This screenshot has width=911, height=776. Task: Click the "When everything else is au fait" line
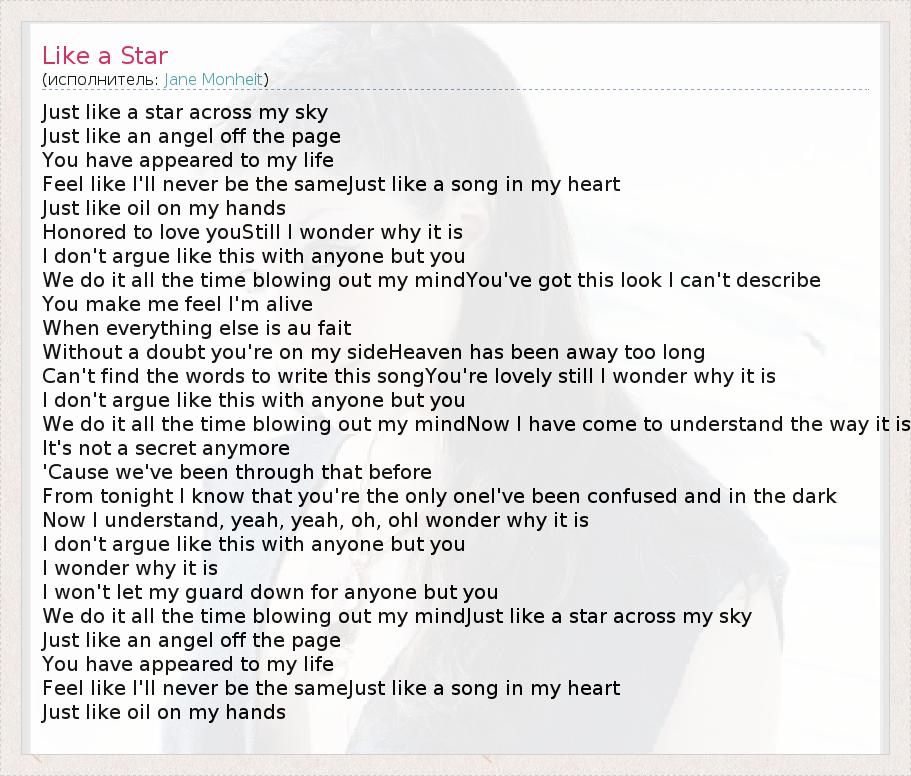pos(196,328)
